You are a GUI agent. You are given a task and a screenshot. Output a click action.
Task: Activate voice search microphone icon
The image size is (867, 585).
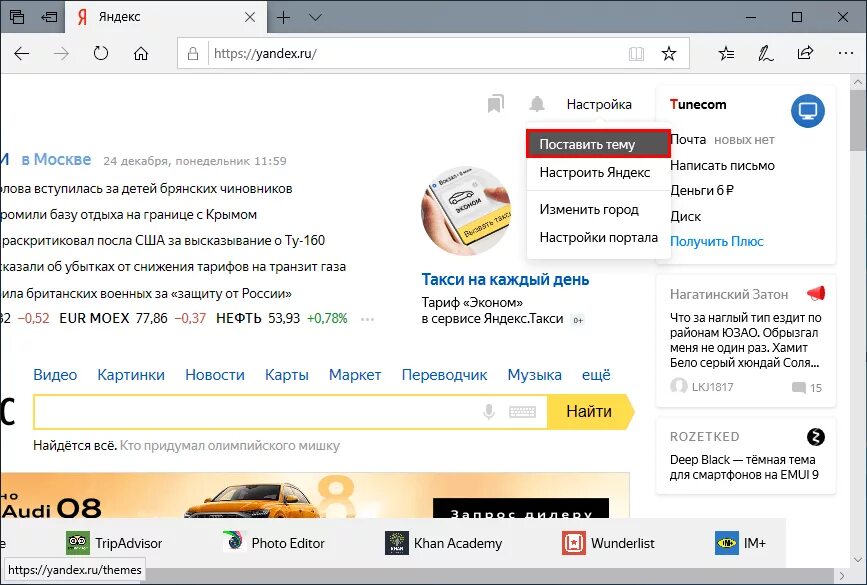(489, 412)
